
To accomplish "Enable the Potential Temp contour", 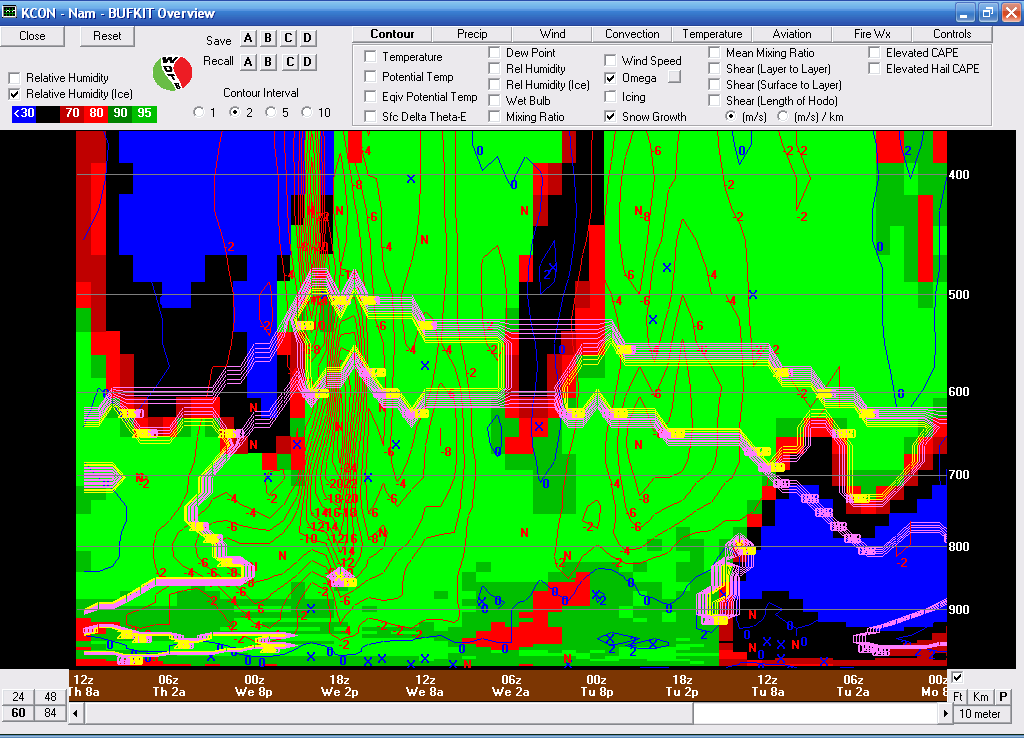I will pyautogui.click(x=370, y=76).
